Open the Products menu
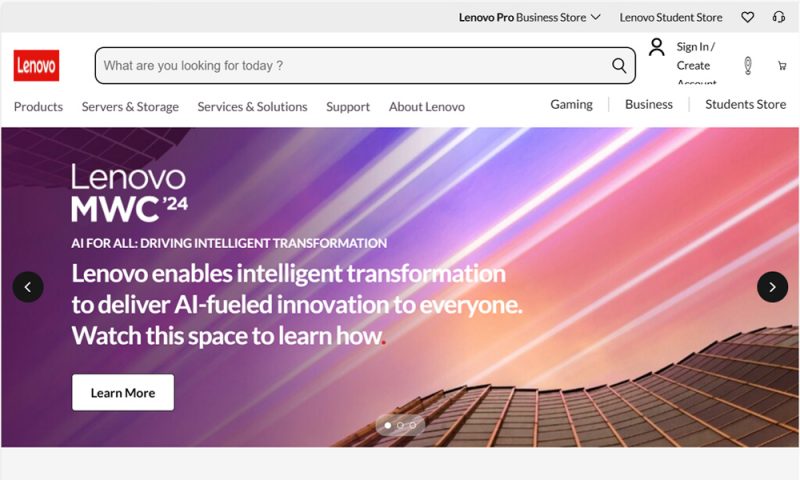This screenshot has height=480, width=800. [38, 107]
